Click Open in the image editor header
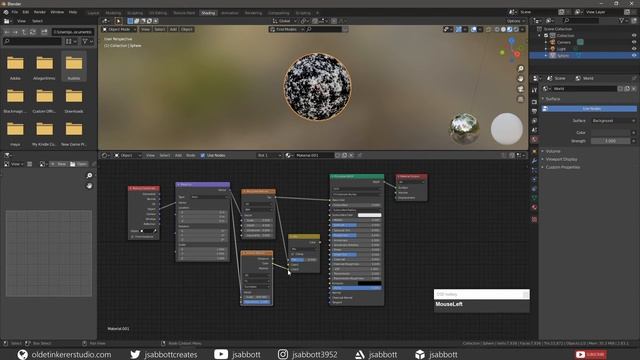 pyautogui.click(x=78, y=164)
